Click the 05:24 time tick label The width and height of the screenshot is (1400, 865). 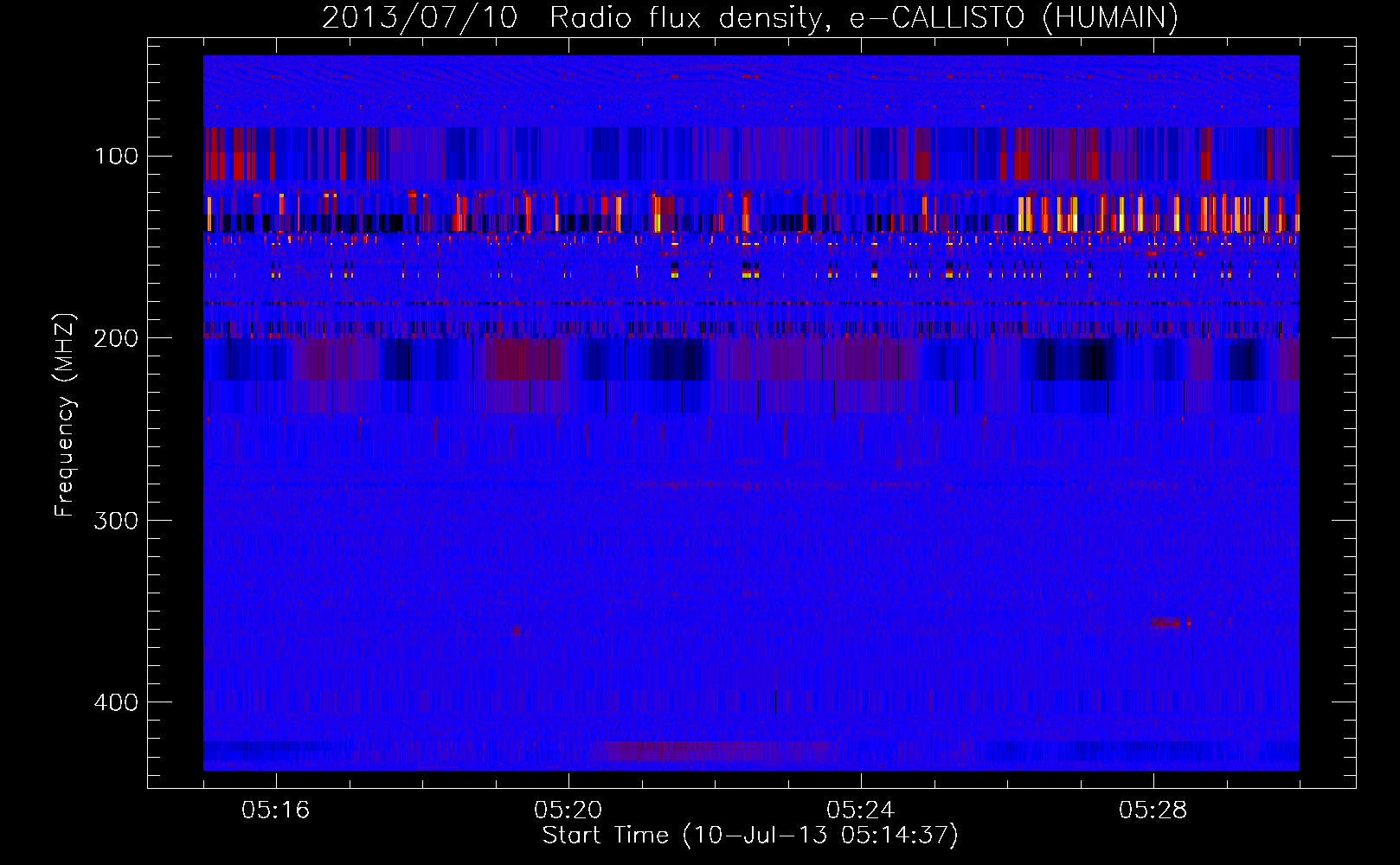pos(860,811)
